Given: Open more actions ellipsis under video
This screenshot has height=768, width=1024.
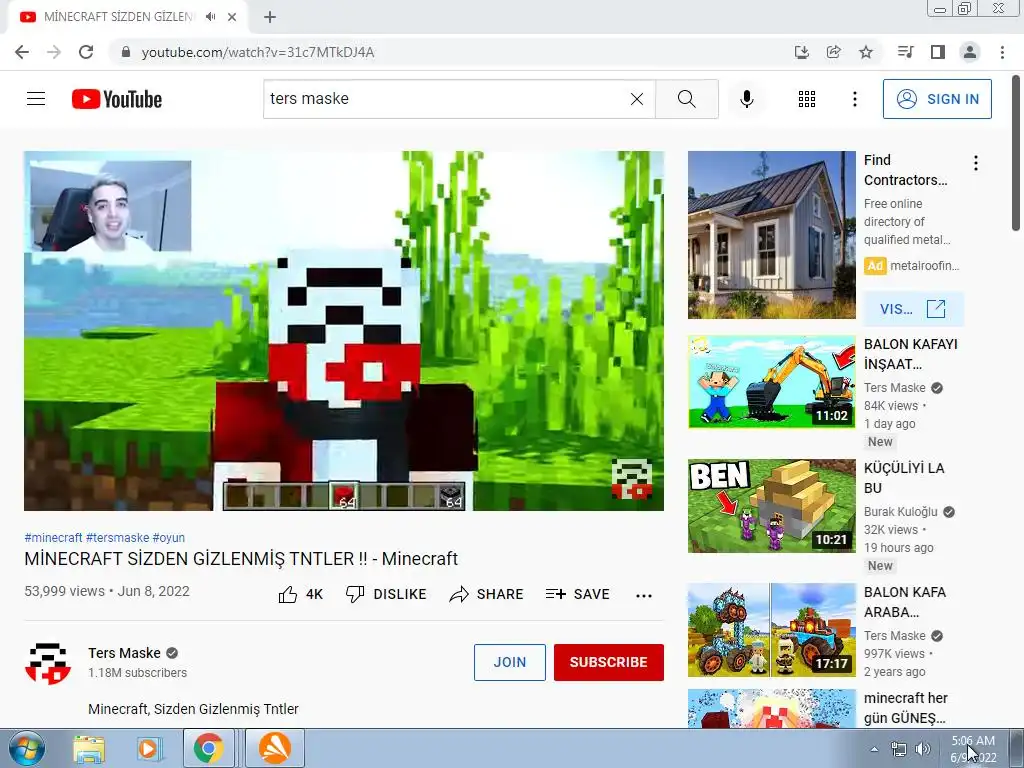Looking at the screenshot, I should point(644,595).
